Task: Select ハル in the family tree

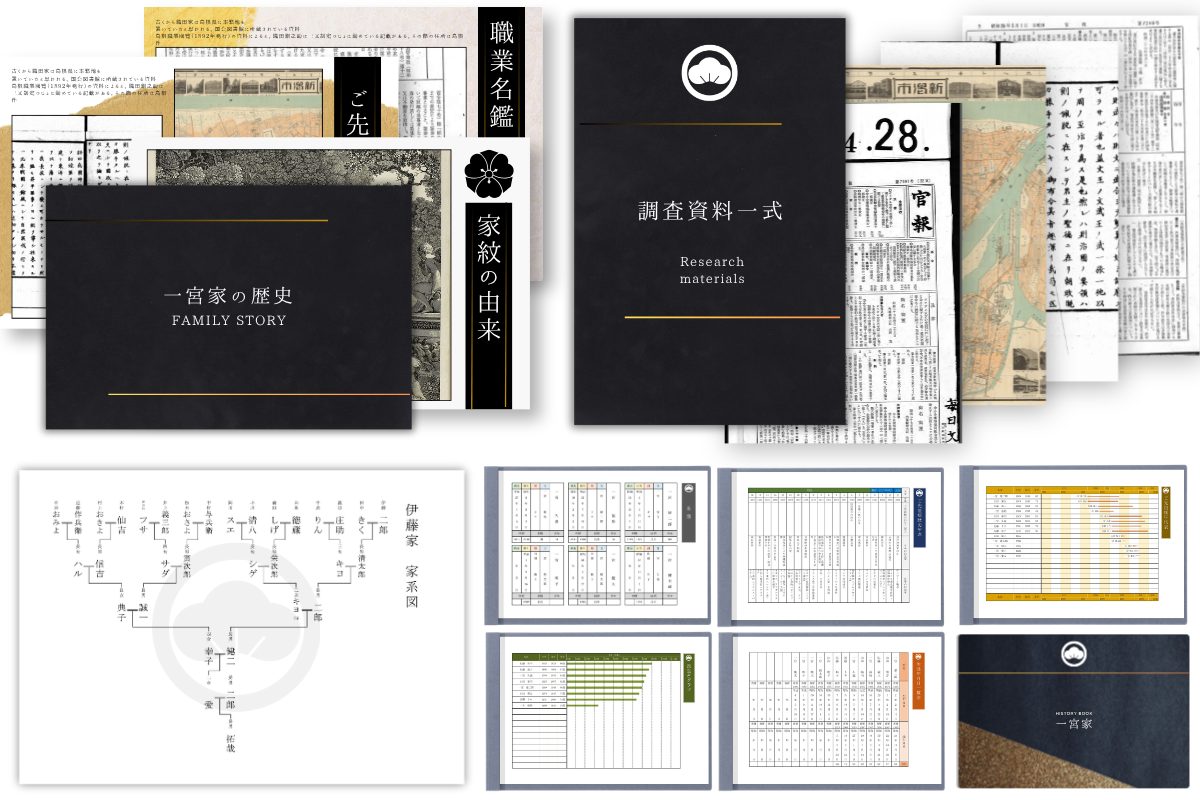Action: pos(77,568)
